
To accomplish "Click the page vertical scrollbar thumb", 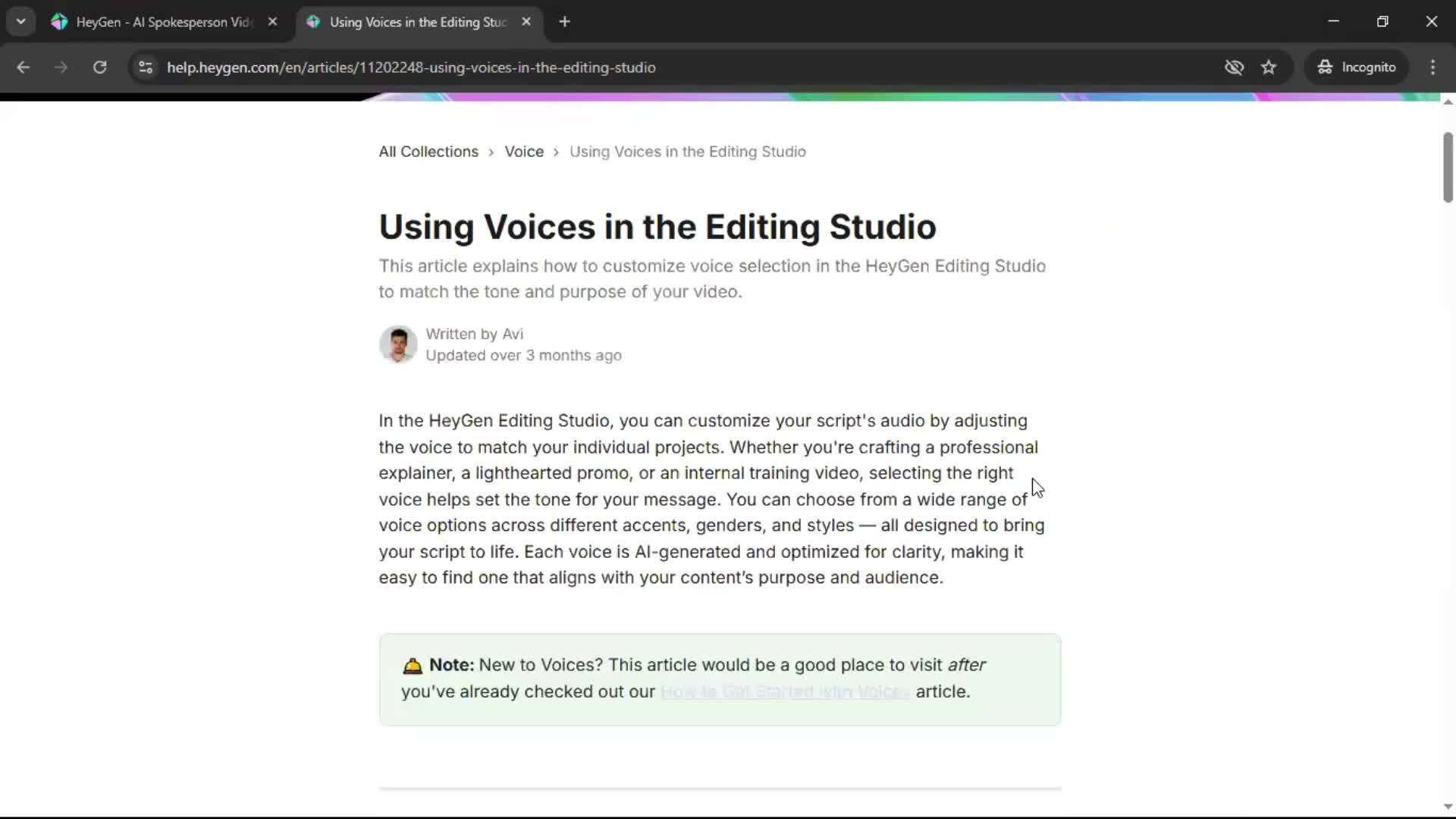I will [1448, 167].
